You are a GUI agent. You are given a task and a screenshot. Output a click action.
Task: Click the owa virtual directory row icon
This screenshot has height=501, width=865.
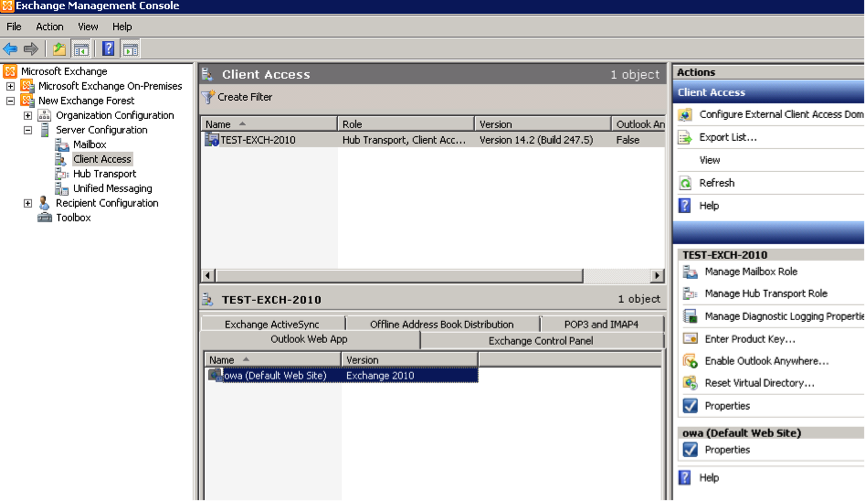pyautogui.click(x=215, y=375)
